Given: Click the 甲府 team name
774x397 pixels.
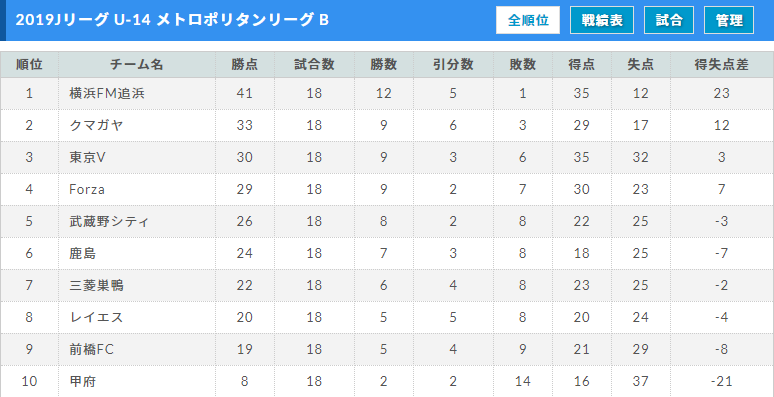Looking at the screenshot, I should pyautogui.click(x=83, y=382).
